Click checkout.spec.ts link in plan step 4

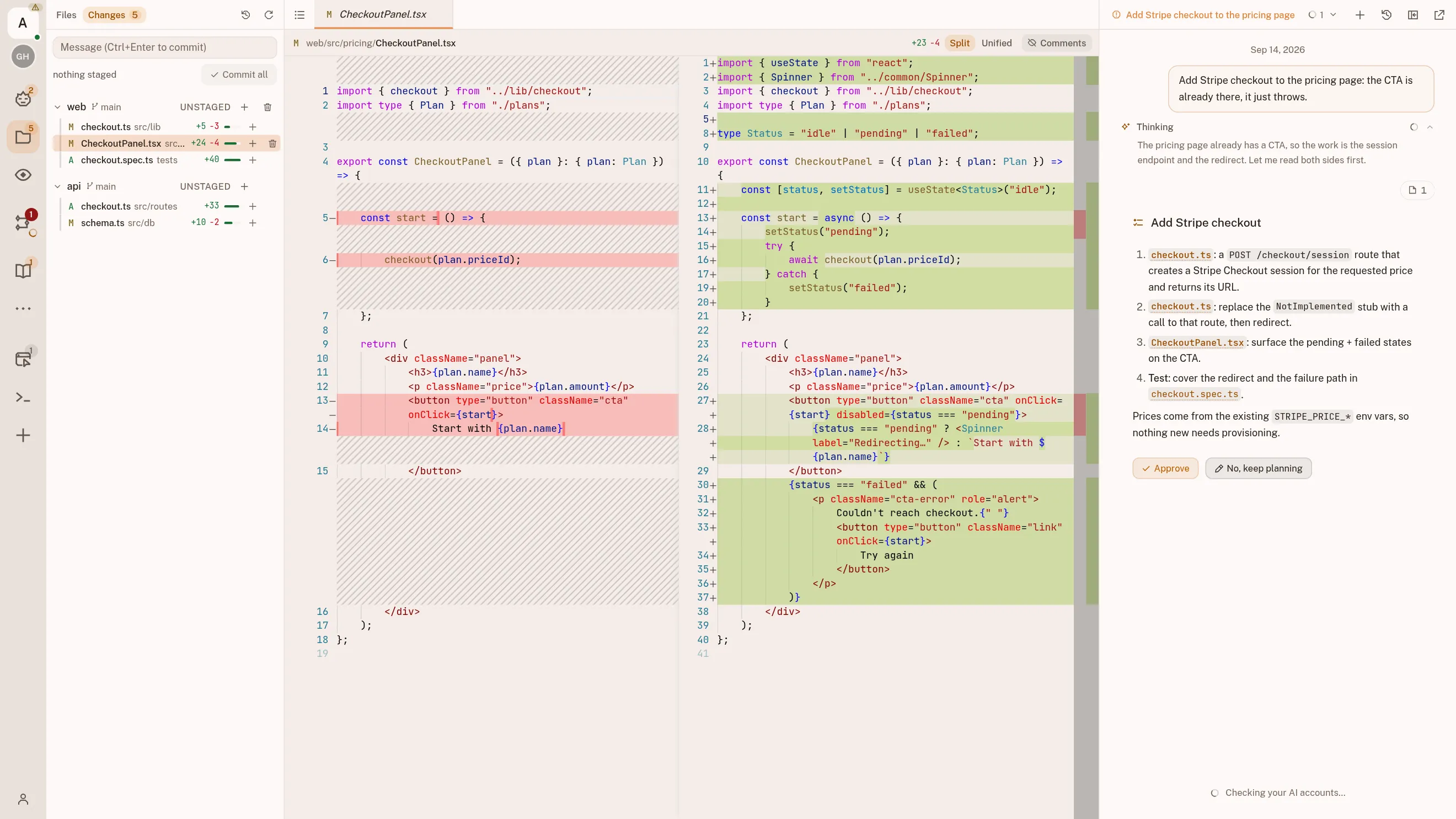click(x=1194, y=394)
